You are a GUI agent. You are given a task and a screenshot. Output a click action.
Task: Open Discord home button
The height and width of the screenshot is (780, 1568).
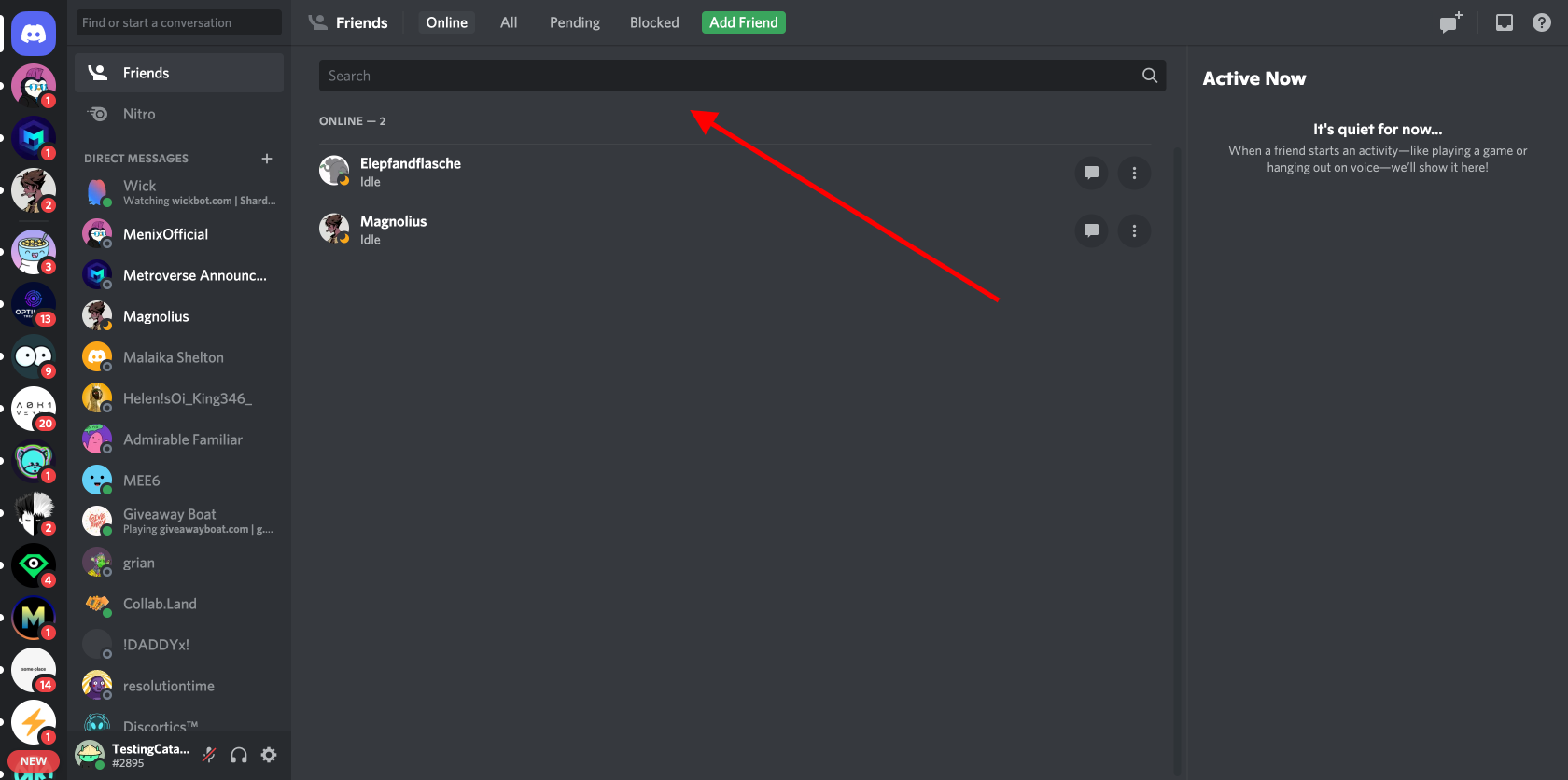pos(34,34)
